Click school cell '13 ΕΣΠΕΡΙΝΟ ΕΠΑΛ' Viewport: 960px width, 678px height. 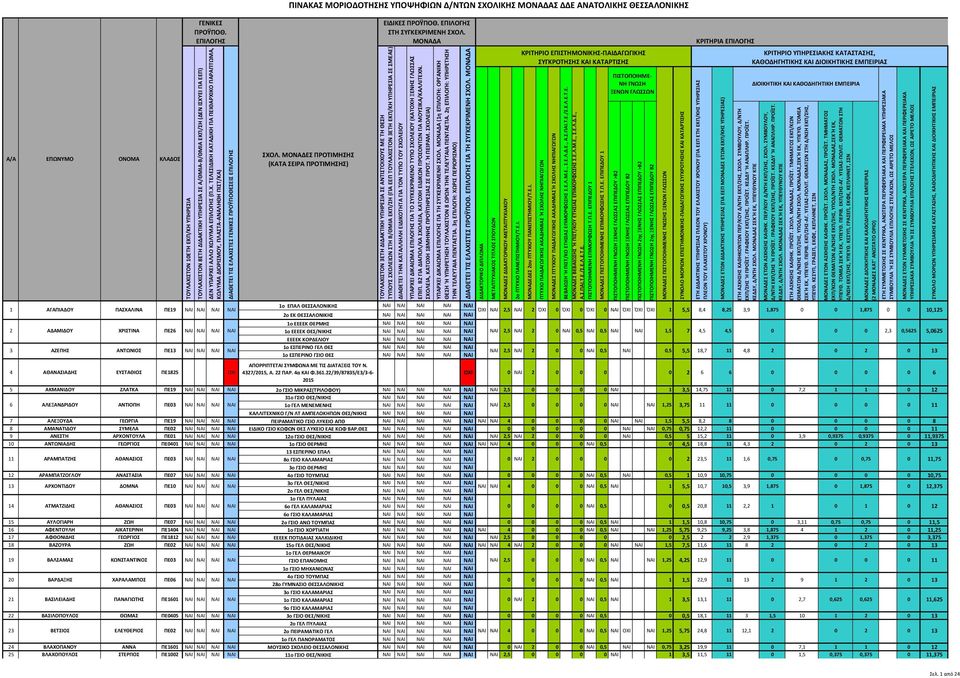(x=308, y=451)
